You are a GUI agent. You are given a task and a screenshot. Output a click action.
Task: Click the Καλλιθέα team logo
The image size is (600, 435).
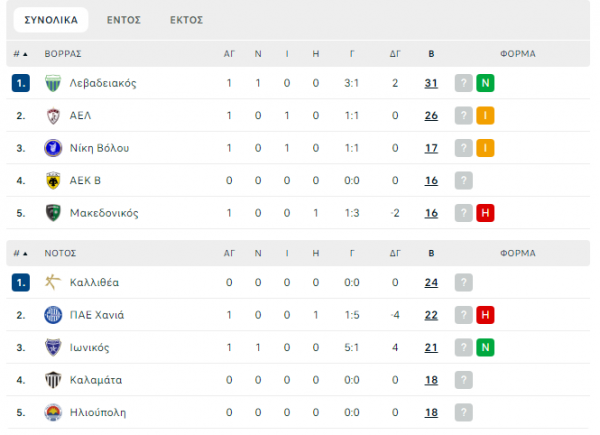click(53, 282)
